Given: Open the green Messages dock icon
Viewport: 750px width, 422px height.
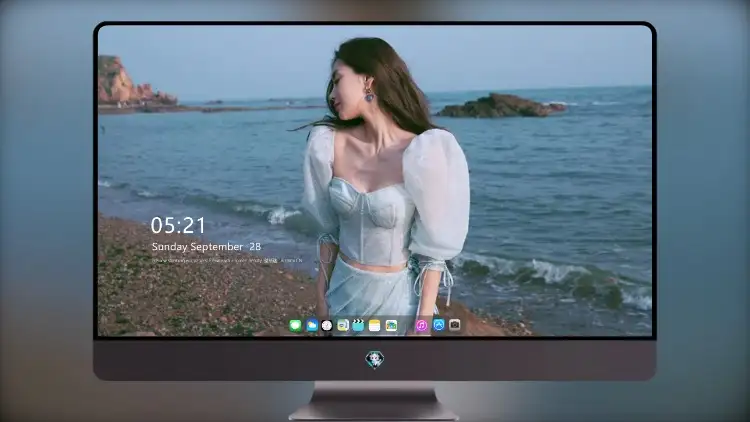Looking at the screenshot, I should (x=296, y=326).
